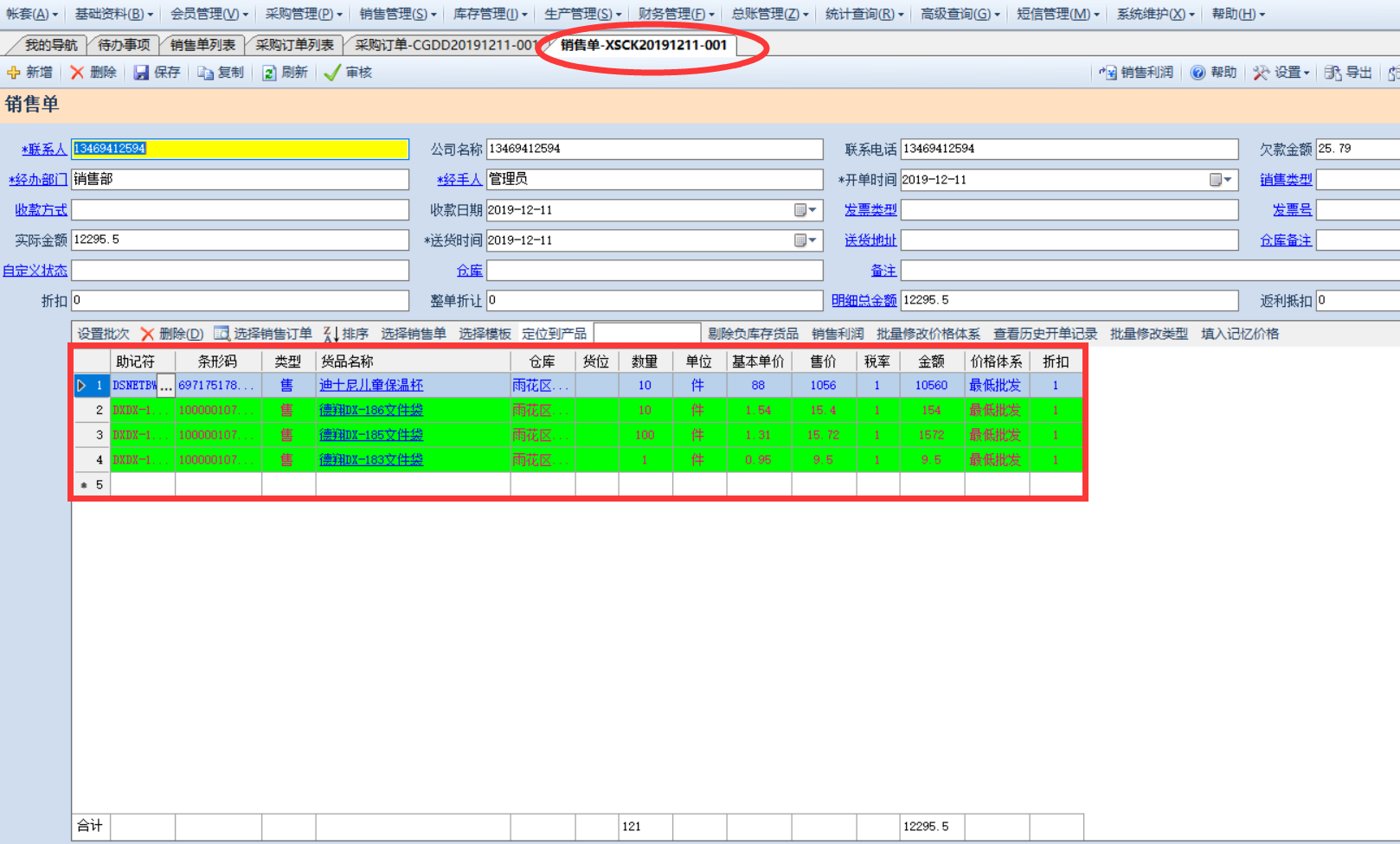Click the 1572 amount cell
The width and height of the screenshot is (1400, 844).
[x=932, y=435]
